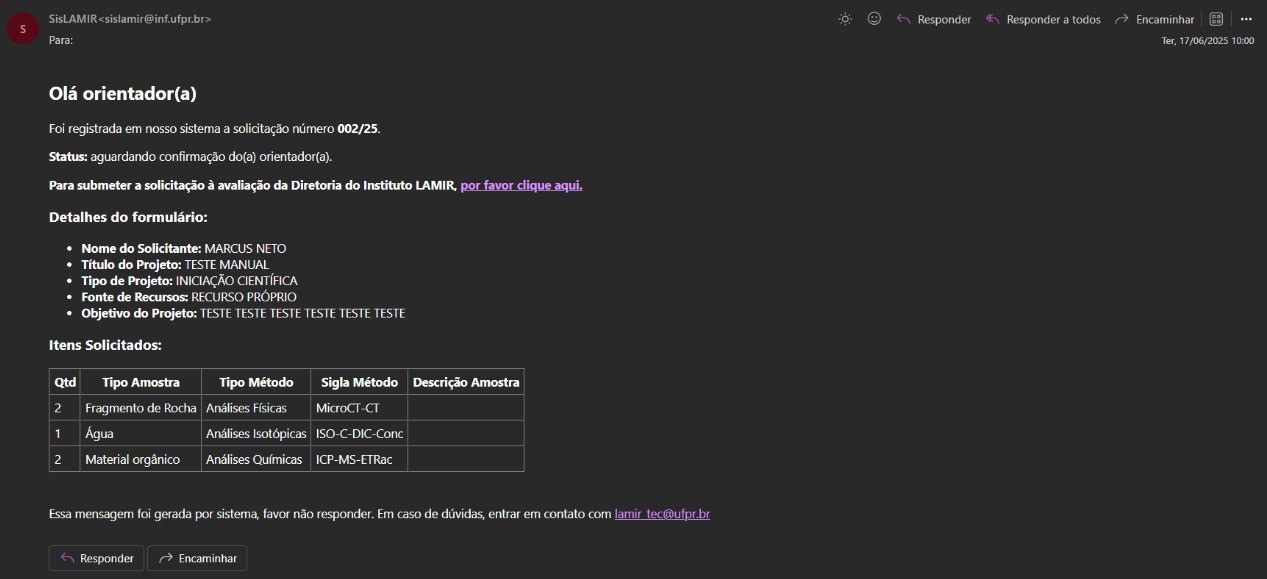Click the sender avatar circle 'S'
The height and width of the screenshot is (579, 1267).
(23, 29)
